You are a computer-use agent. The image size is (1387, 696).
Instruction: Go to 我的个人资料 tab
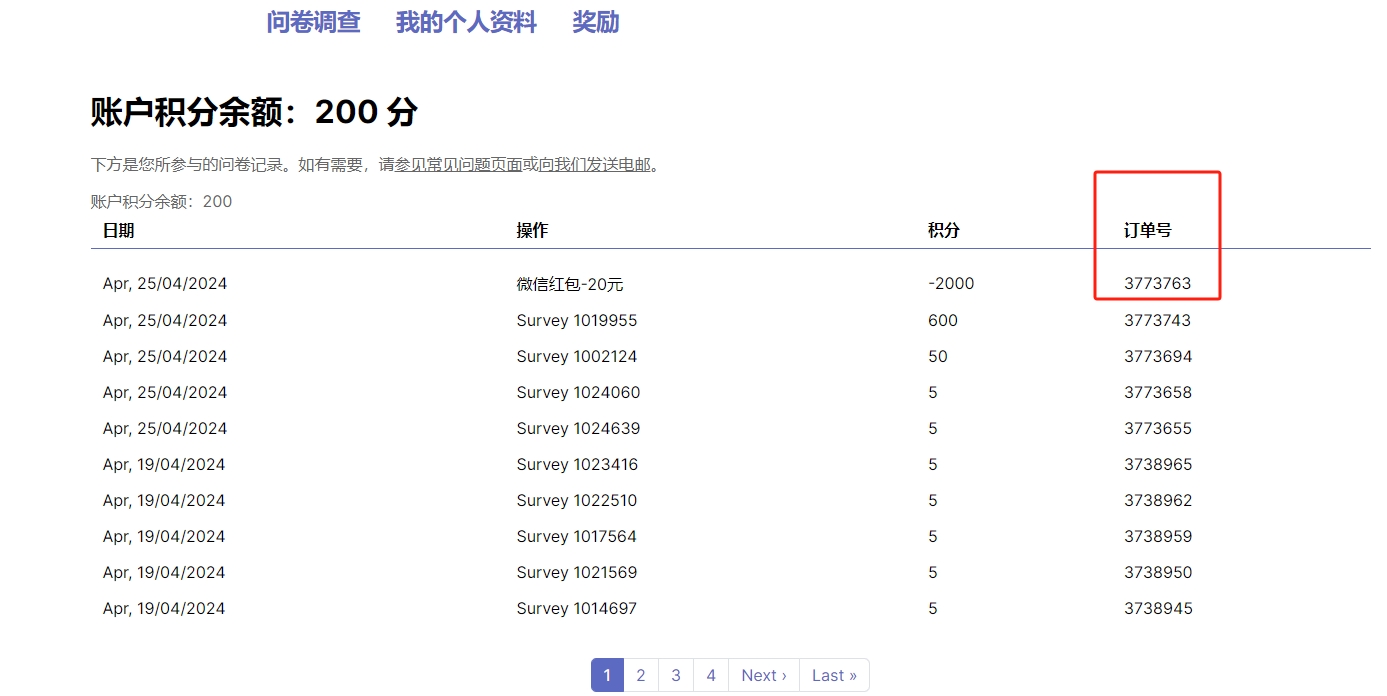tap(466, 22)
